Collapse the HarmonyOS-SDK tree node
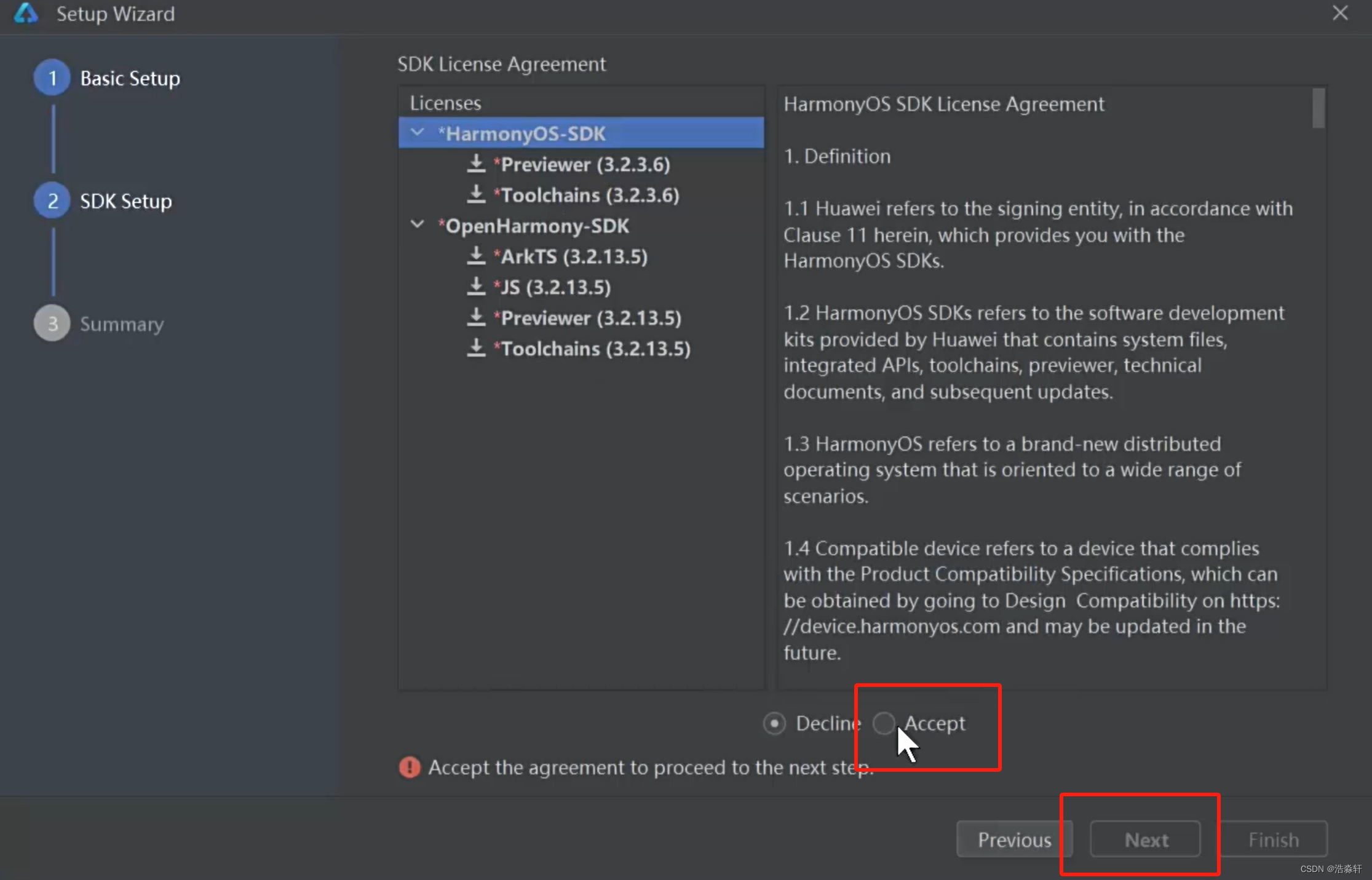This screenshot has height=880, width=1372. pyautogui.click(x=418, y=133)
